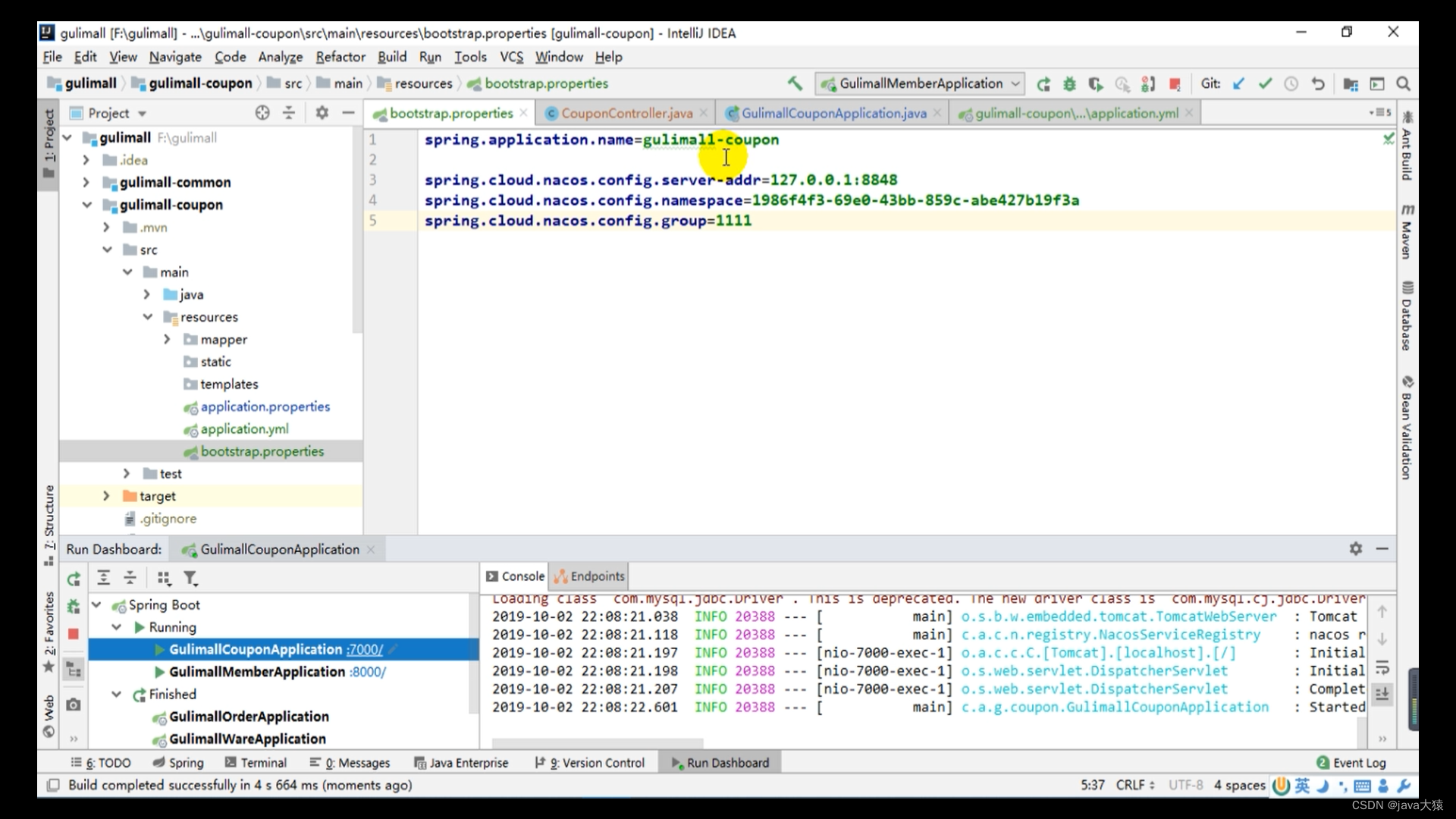Image resolution: width=1456 pixels, height=819 pixels.
Task: Click the 4 spaces indent setting
Action: tap(1239, 785)
